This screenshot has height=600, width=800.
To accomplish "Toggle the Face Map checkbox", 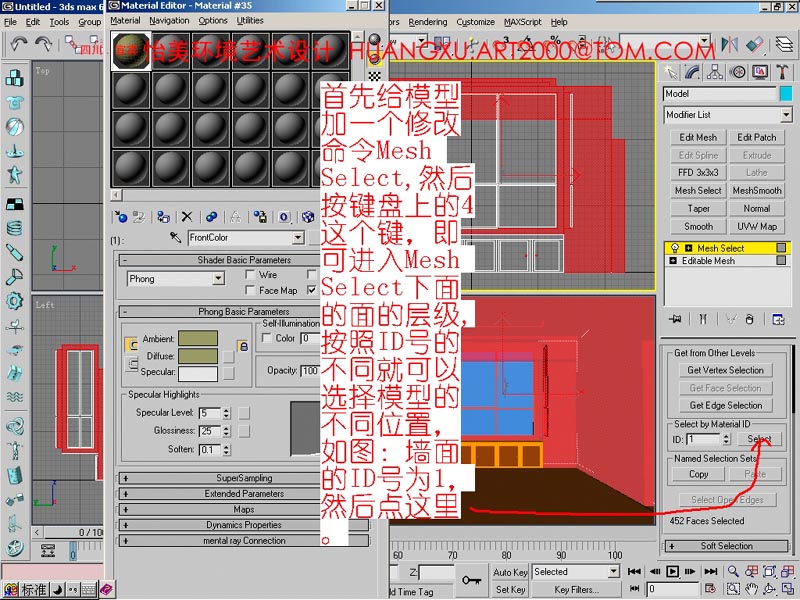I will (250, 290).
